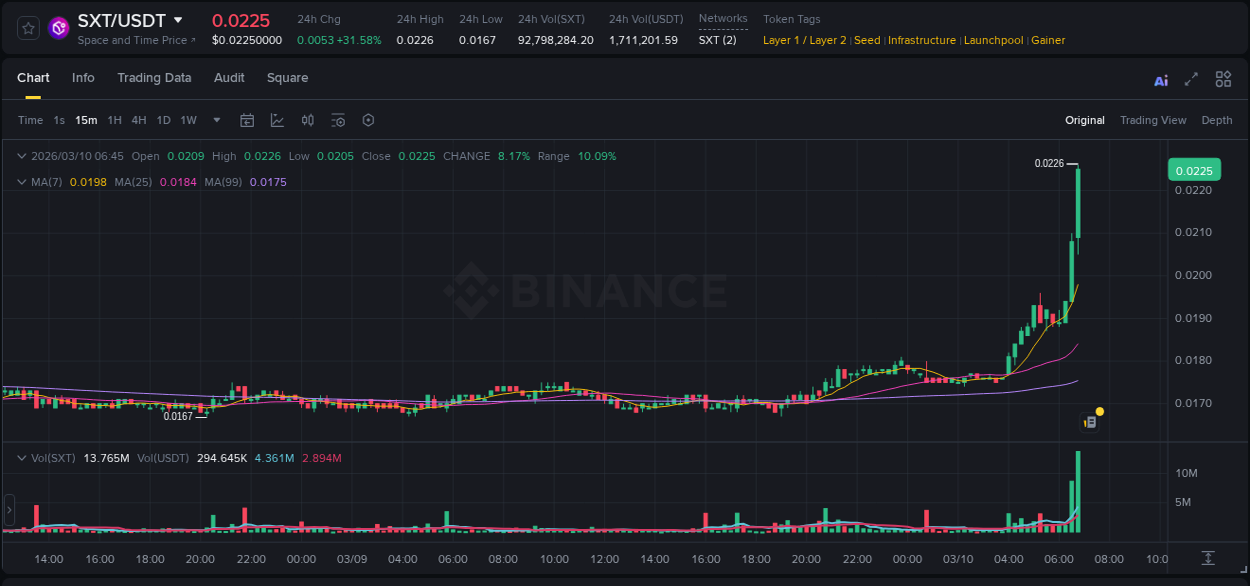Click the Ai analysis icon
Viewport: 1250px width, 586px height.
(1161, 78)
